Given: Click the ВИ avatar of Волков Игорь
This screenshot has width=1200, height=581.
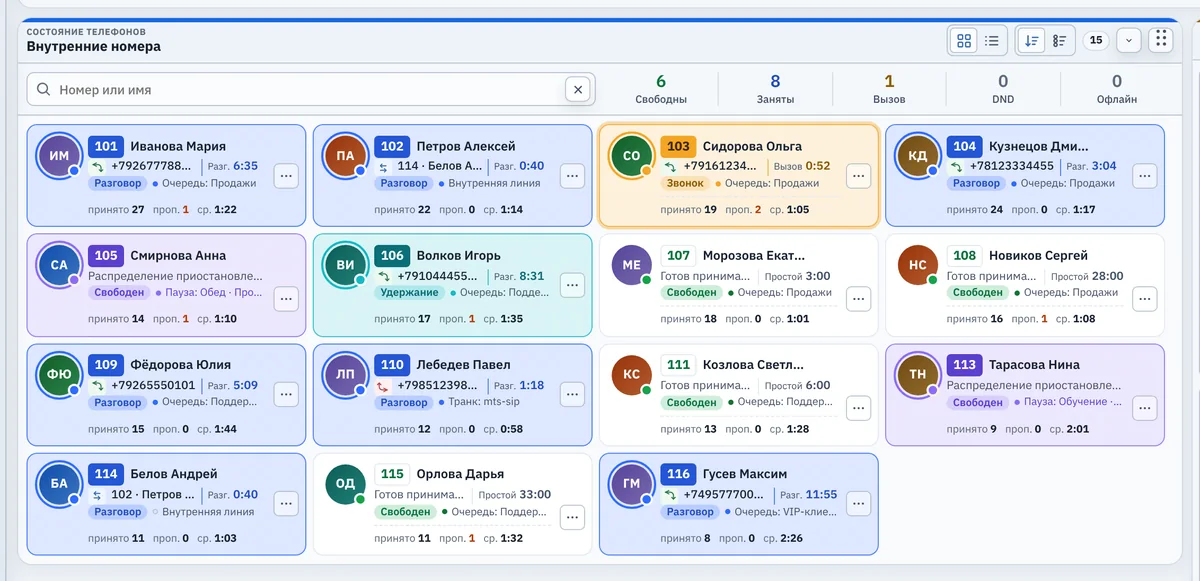Looking at the screenshot, I should 345,265.
